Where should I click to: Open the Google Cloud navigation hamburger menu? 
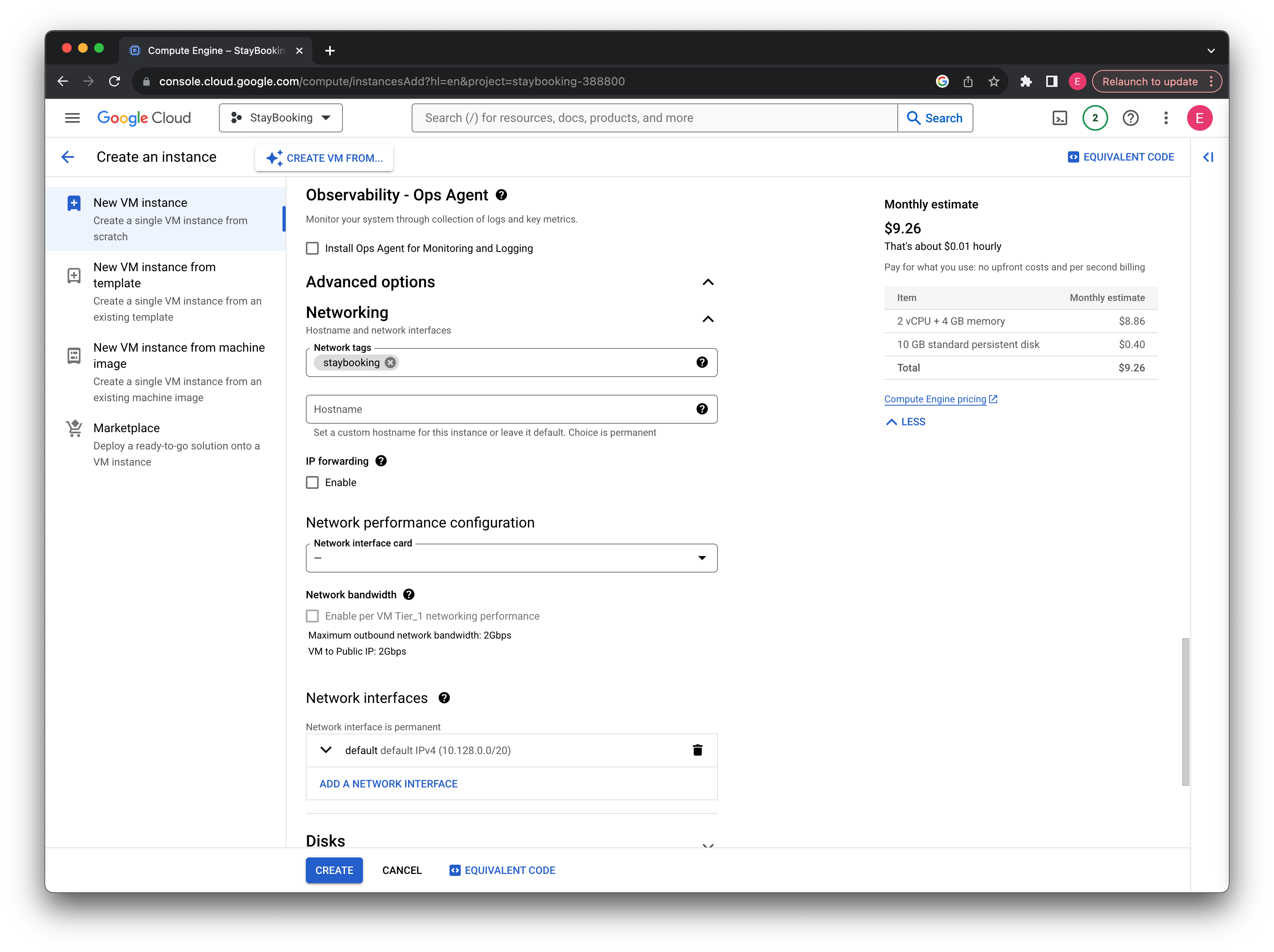click(x=72, y=118)
